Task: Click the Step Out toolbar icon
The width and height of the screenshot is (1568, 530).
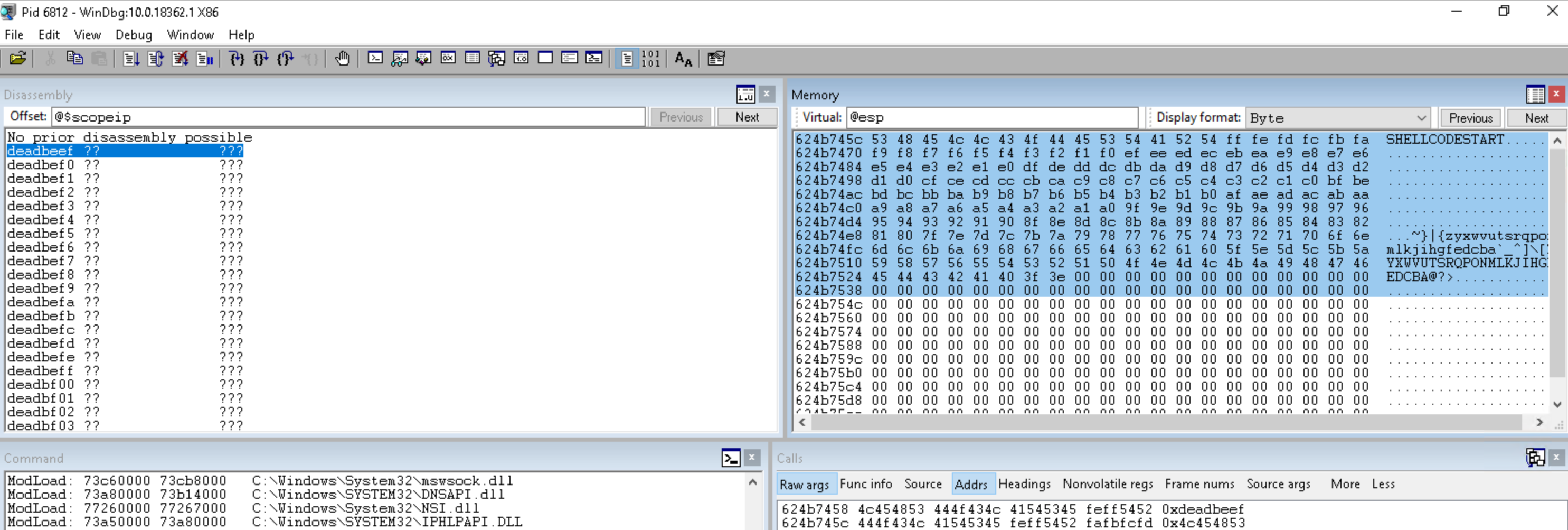Action: point(286,59)
